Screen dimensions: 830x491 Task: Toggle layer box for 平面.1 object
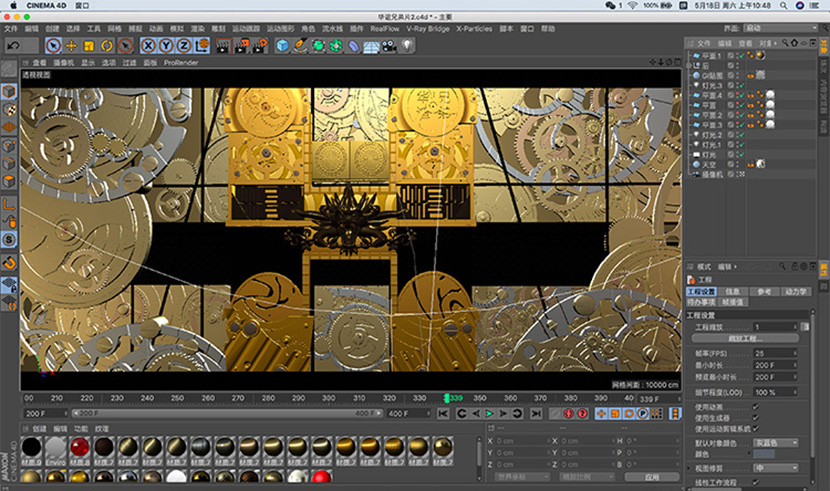click(730, 56)
